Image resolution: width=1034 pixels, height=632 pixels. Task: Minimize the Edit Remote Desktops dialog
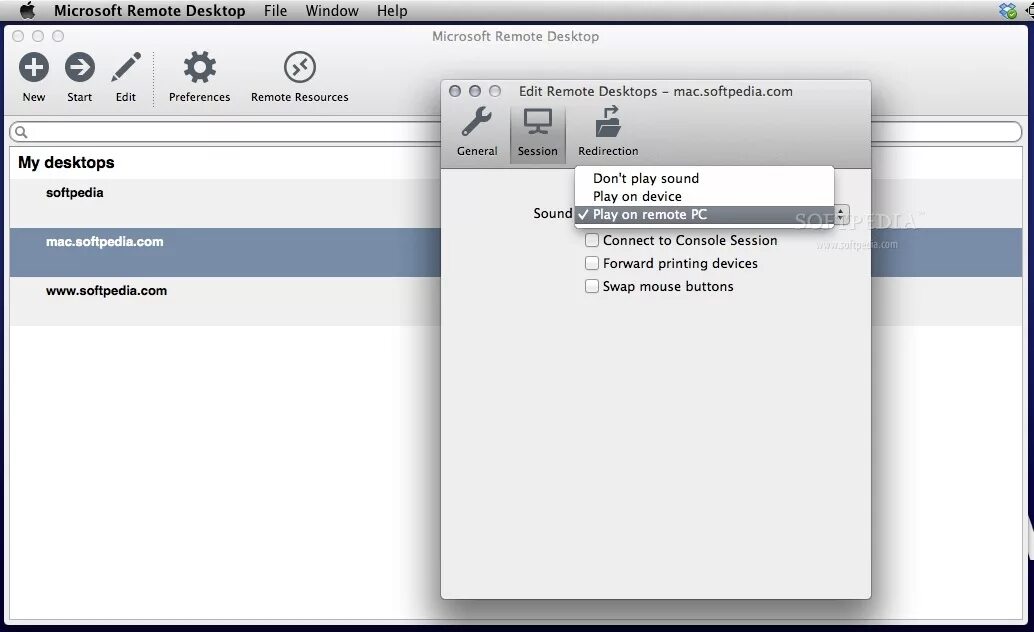coord(475,91)
